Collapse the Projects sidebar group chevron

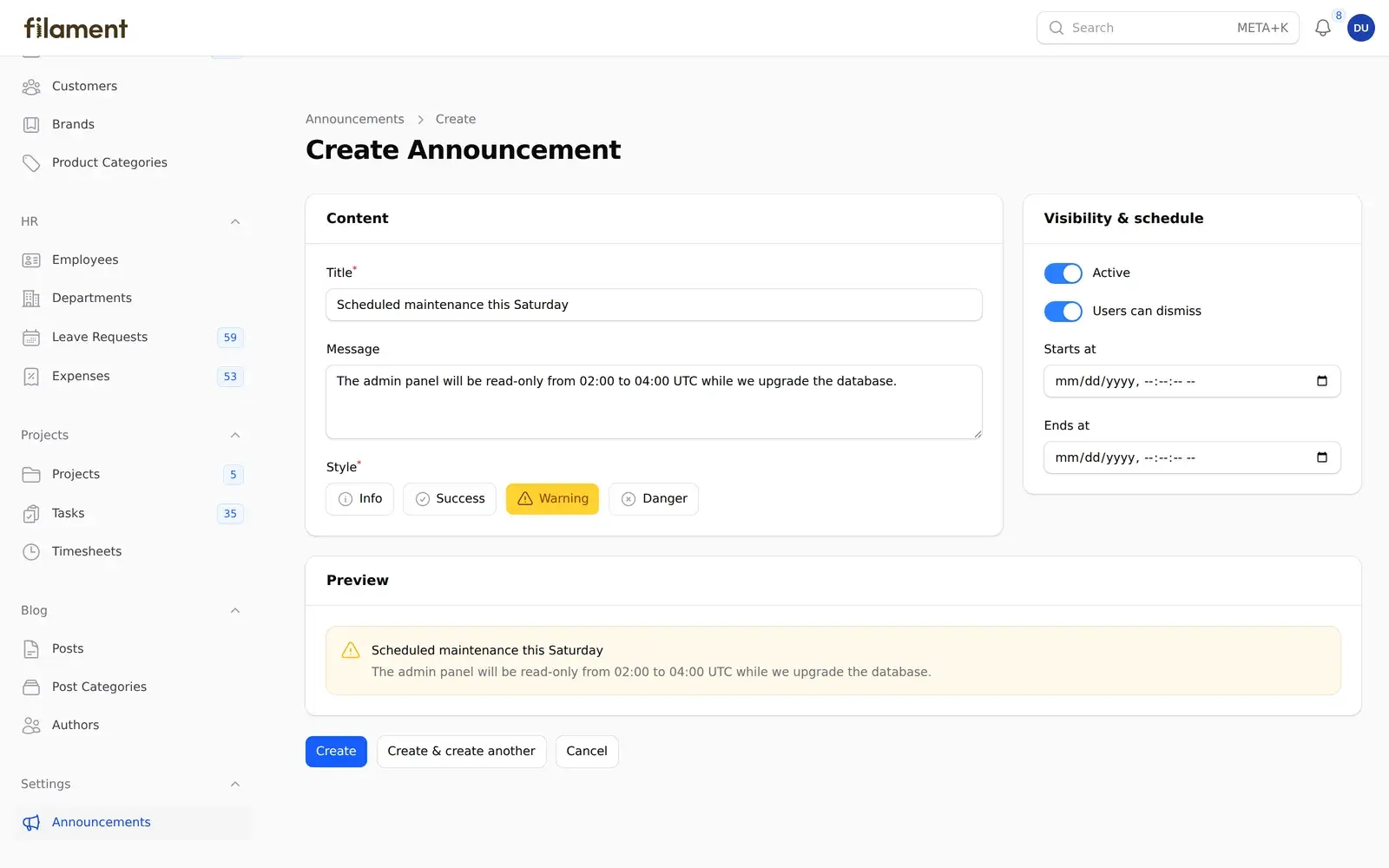click(235, 435)
